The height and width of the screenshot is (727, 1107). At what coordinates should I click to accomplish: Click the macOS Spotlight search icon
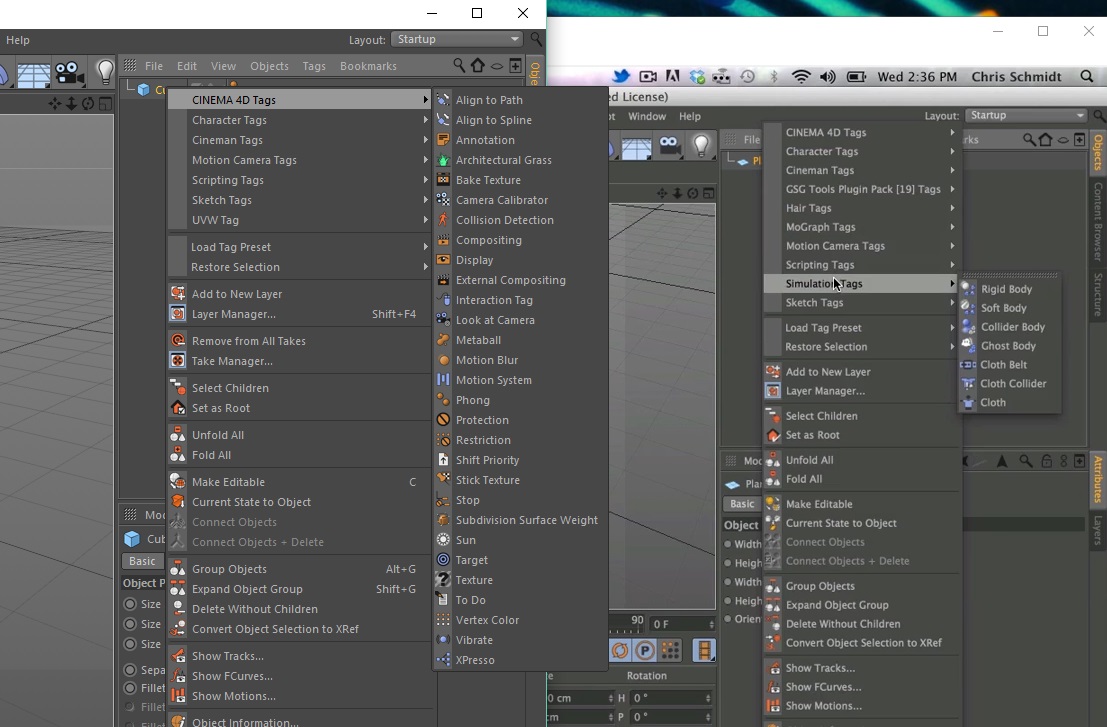(x=1087, y=76)
